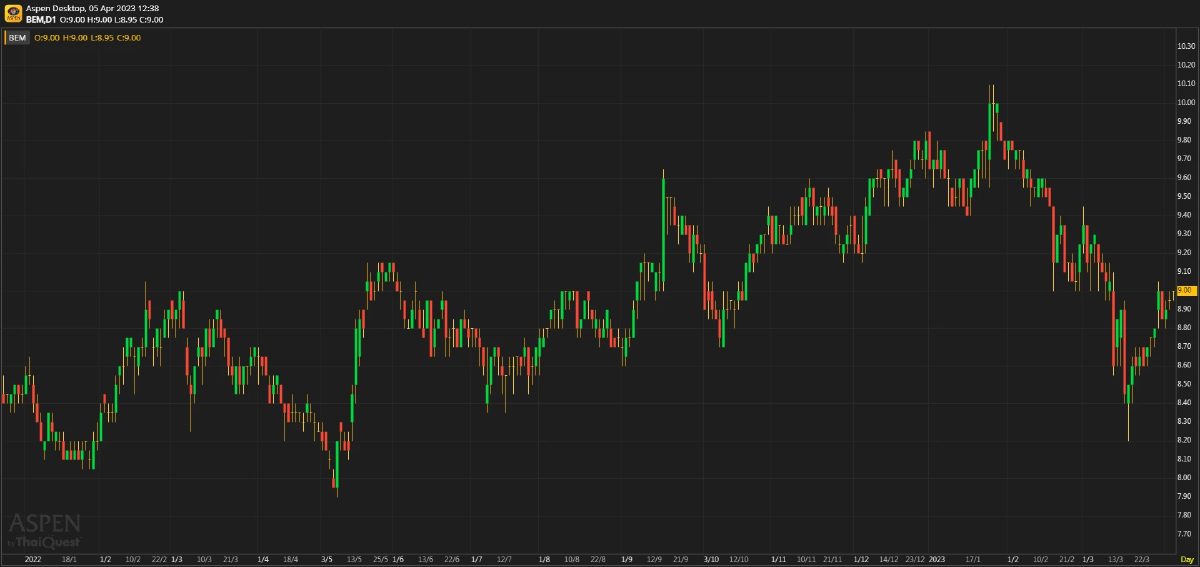The image size is (1200, 567).
Task: Click the 3/5 date axis label
Action: (x=327, y=559)
